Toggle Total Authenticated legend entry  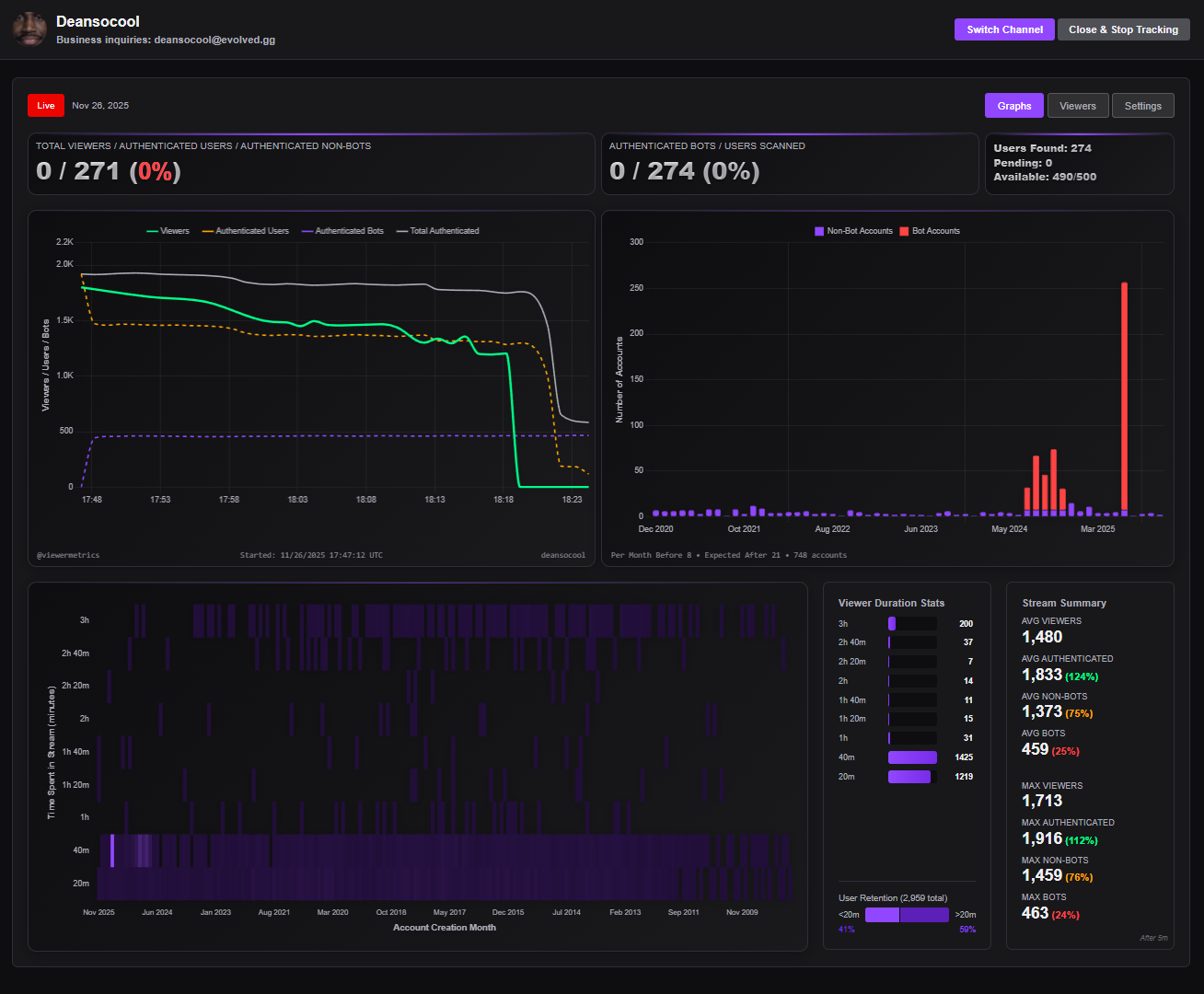(438, 231)
